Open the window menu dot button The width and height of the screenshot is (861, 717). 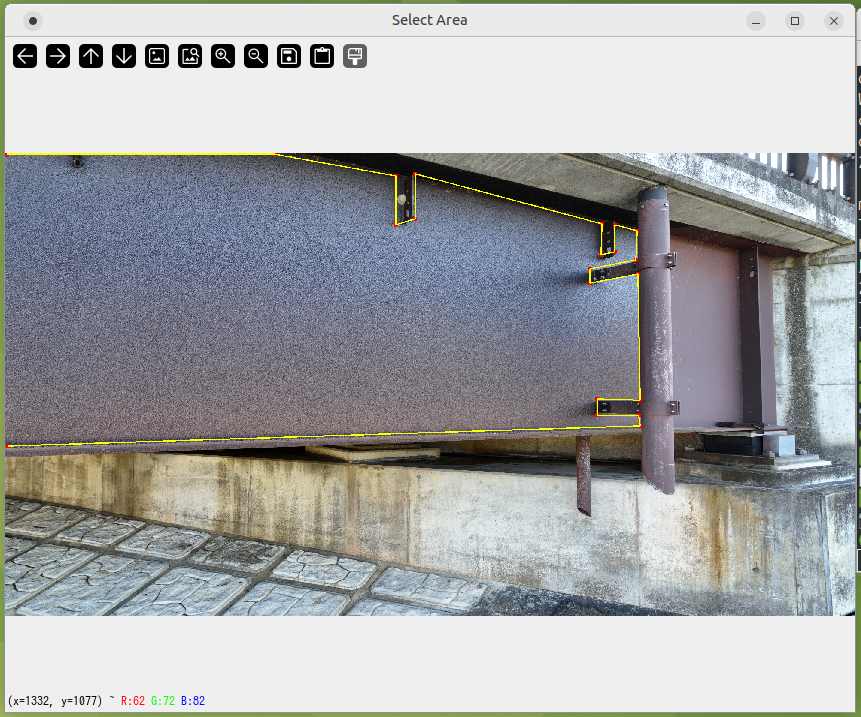tap(33, 20)
